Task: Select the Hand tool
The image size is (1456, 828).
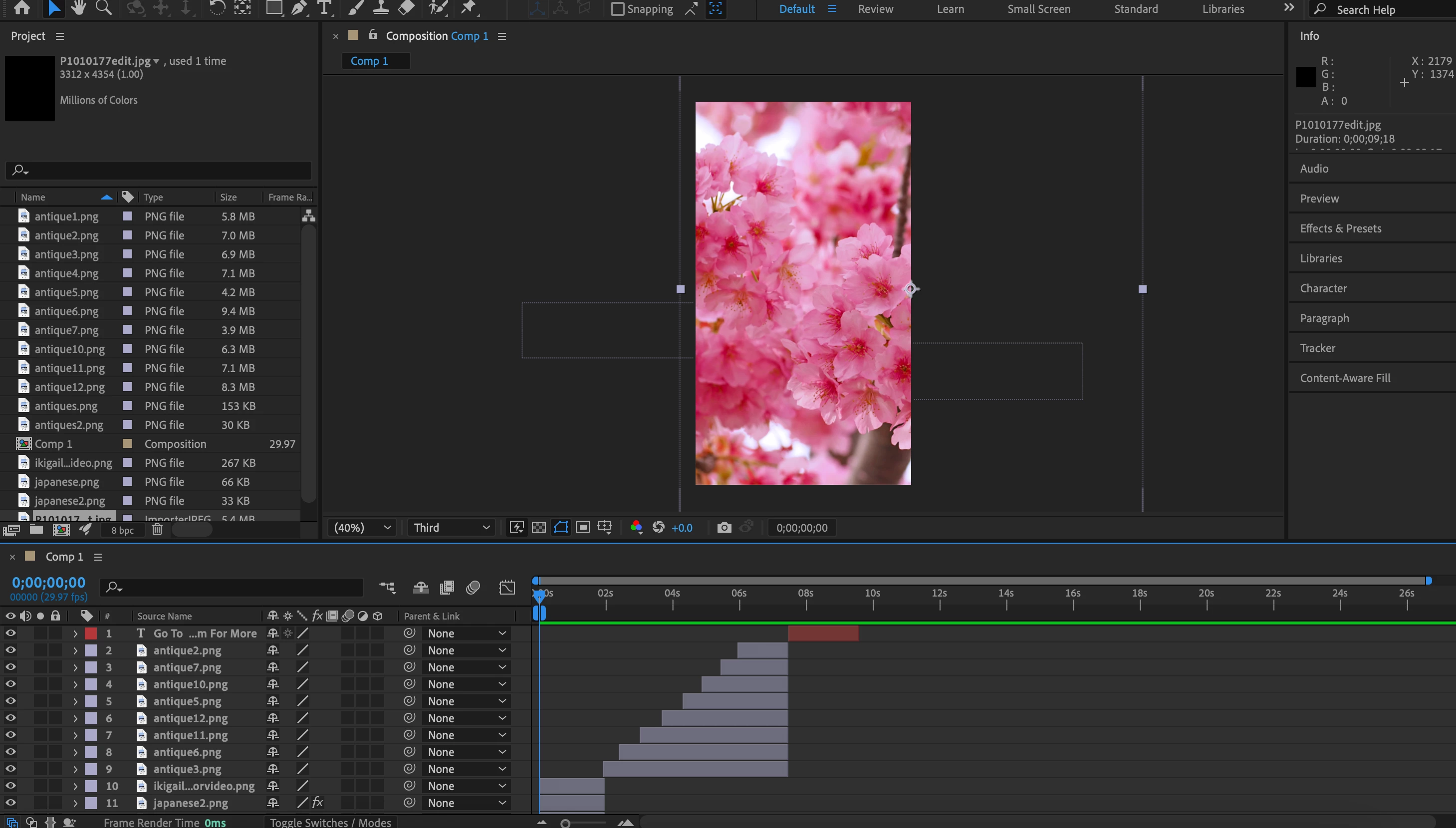Action: pos(78,8)
